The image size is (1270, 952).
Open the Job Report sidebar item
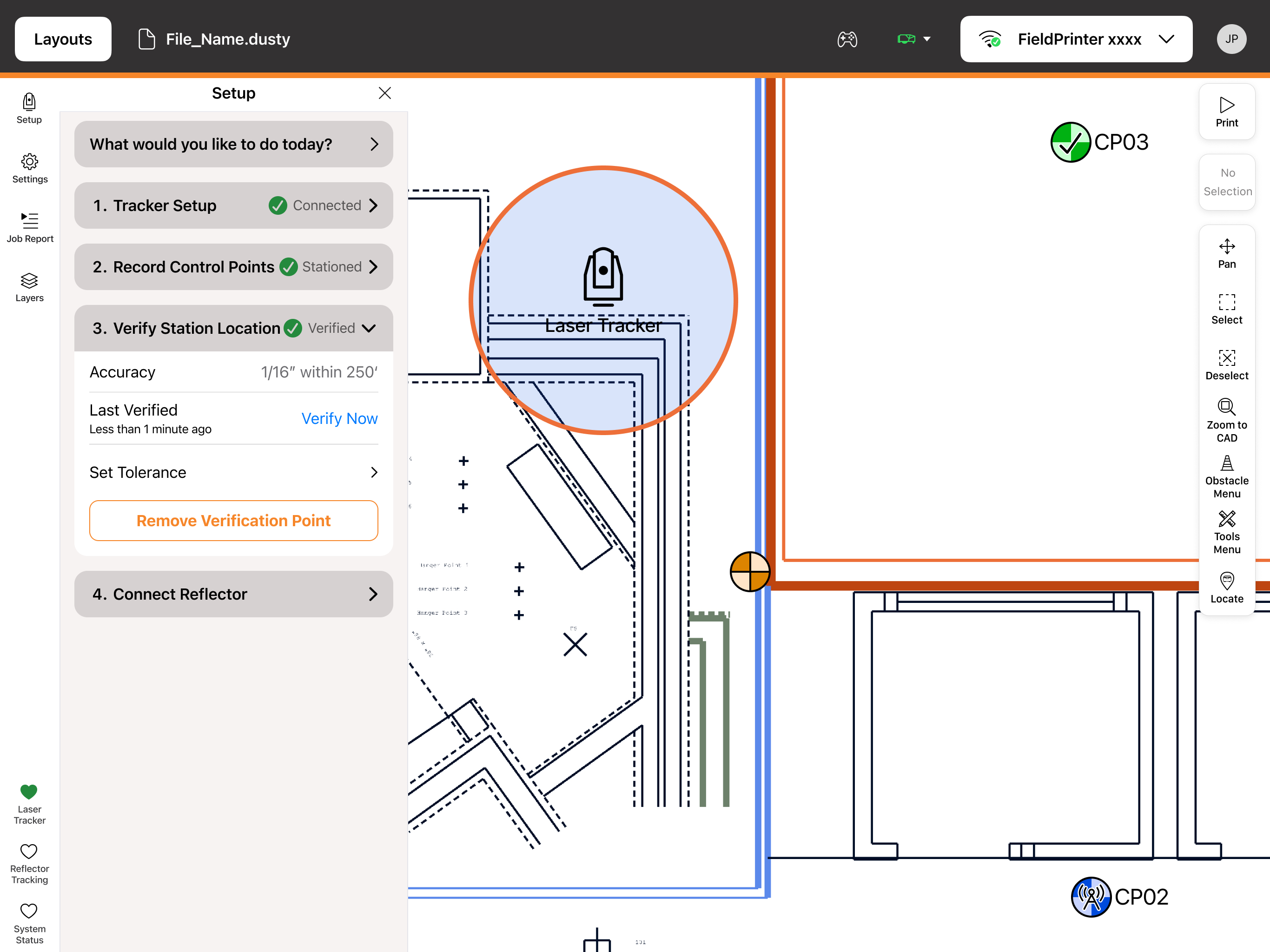(x=30, y=227)
